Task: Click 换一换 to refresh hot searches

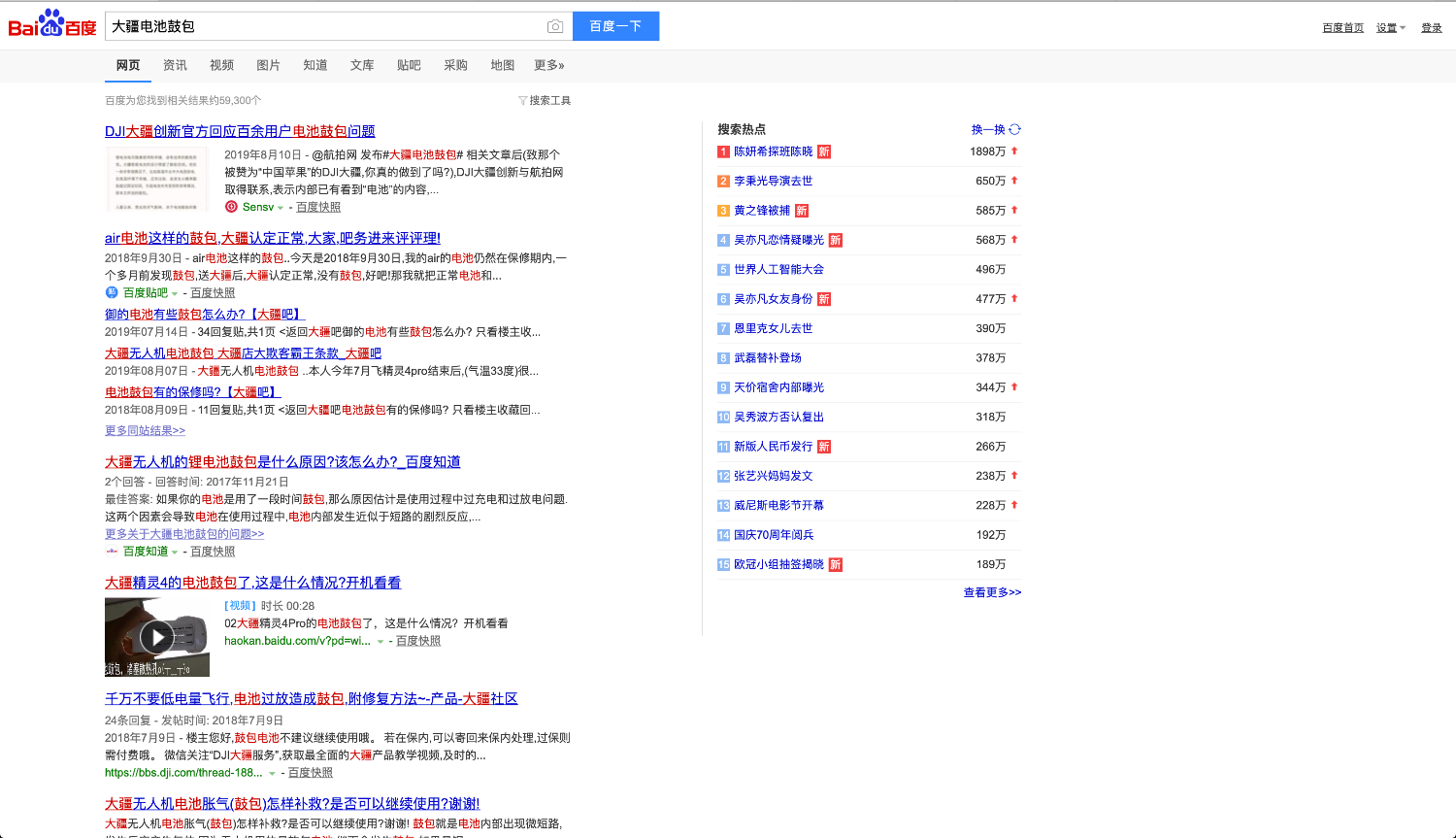Action: click(988, 129)
